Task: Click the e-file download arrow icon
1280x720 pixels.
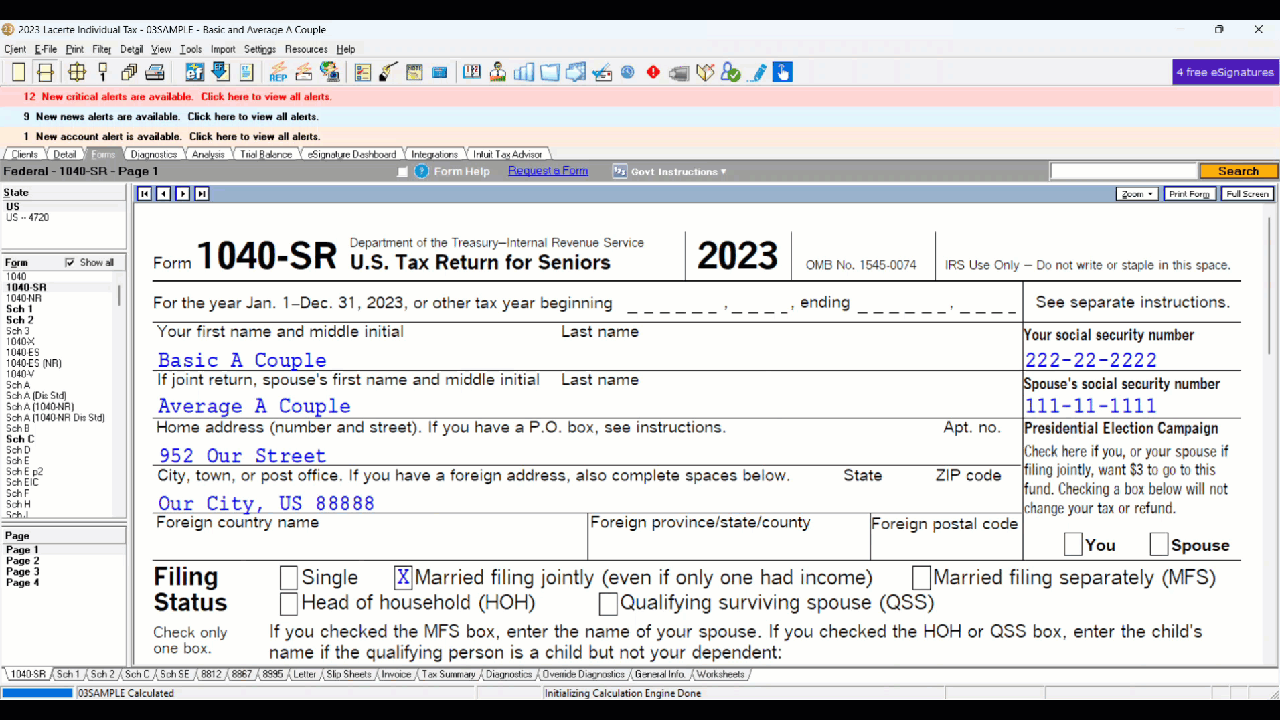Action: click(220, 72)
